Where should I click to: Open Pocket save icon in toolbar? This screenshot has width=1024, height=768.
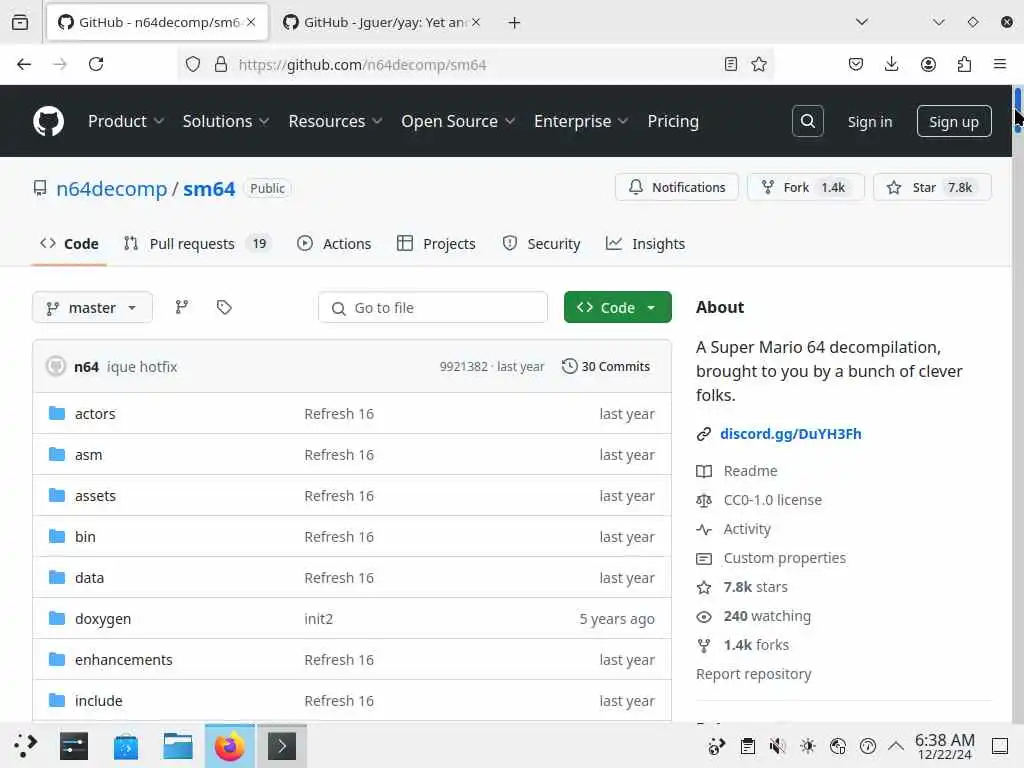pyautogui.click(x=856, y=64)
